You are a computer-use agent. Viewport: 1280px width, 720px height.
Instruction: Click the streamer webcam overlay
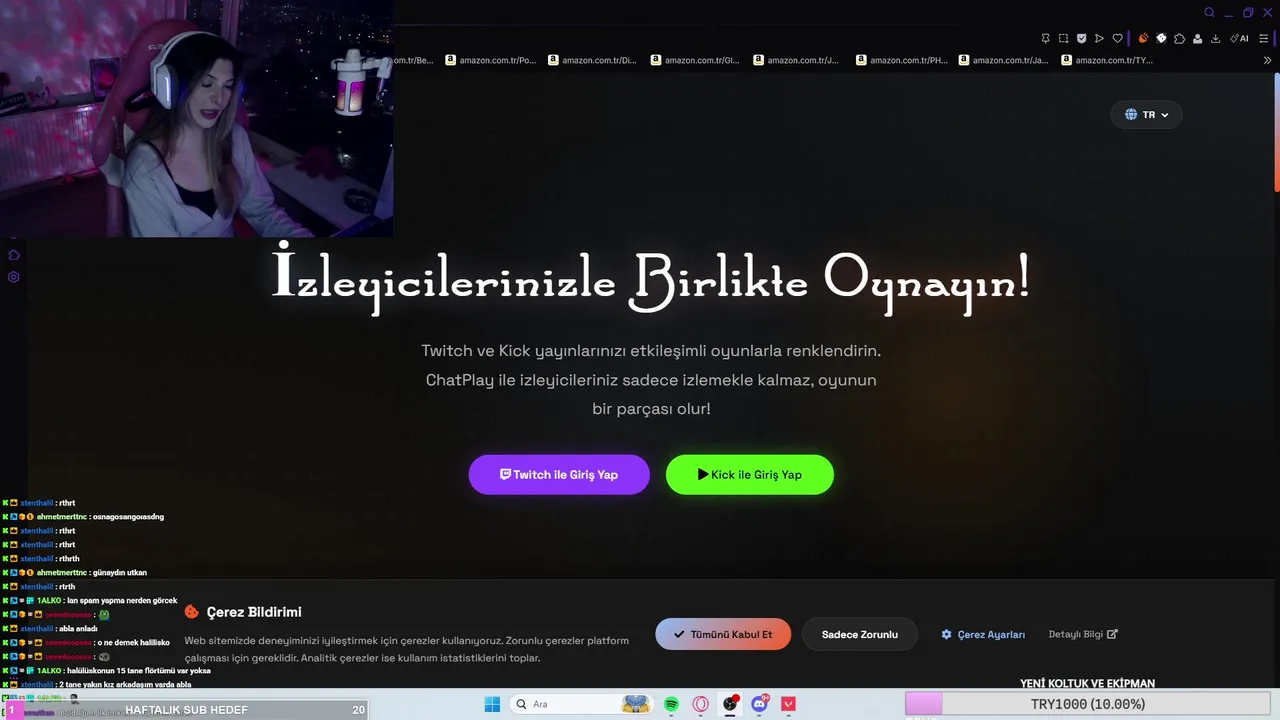pos(196,118)
